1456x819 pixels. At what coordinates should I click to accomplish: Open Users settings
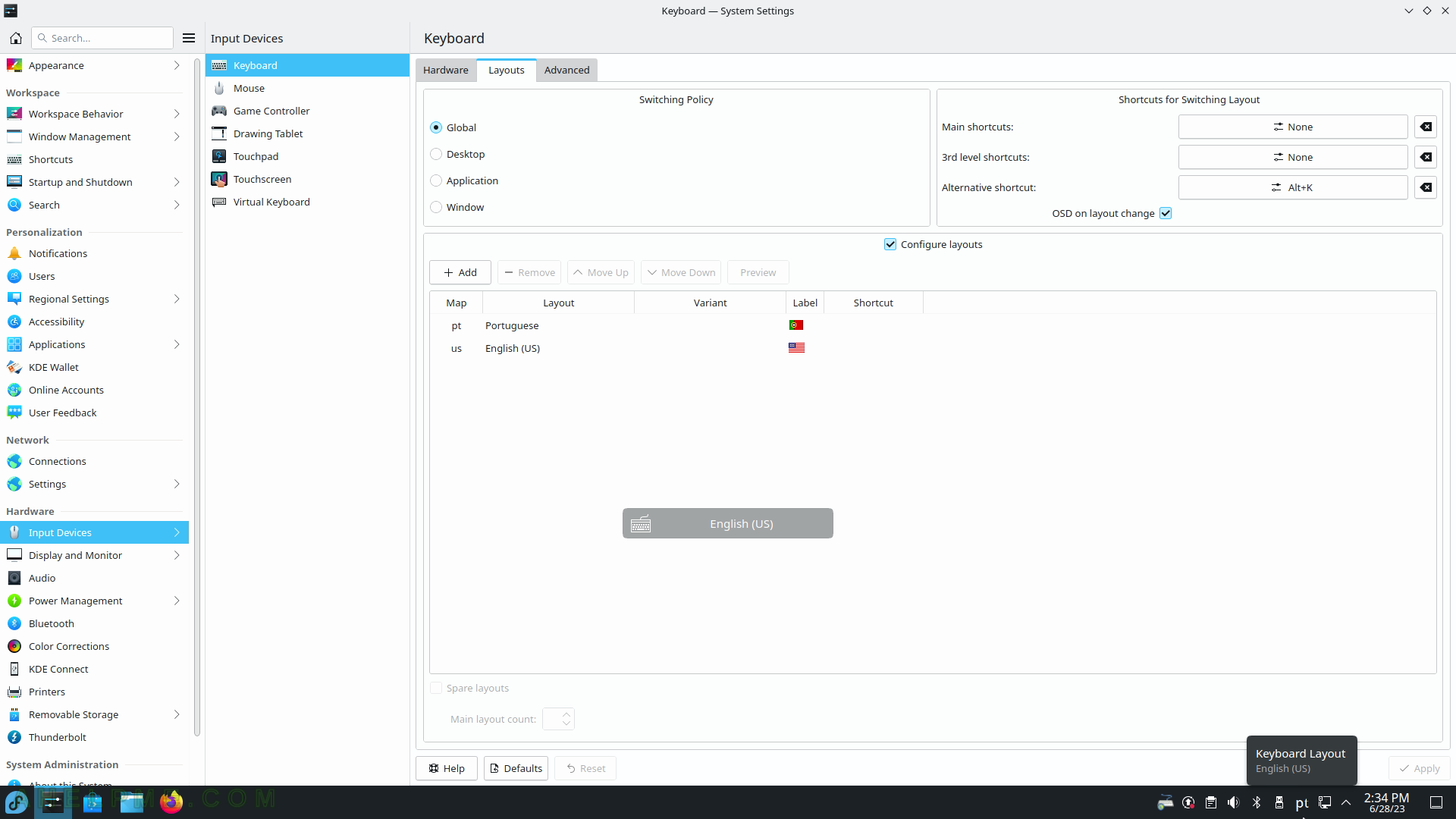tap(94, 276)
